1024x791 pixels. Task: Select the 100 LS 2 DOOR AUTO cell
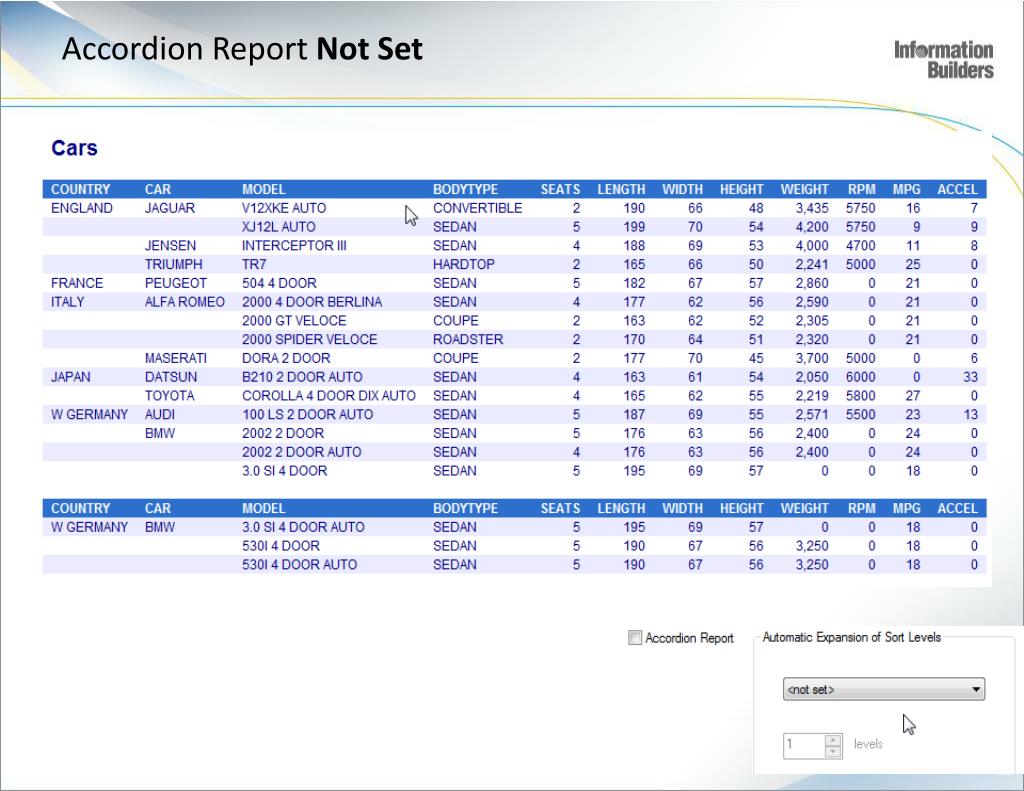pyautogui.click(x=308, y=415)
